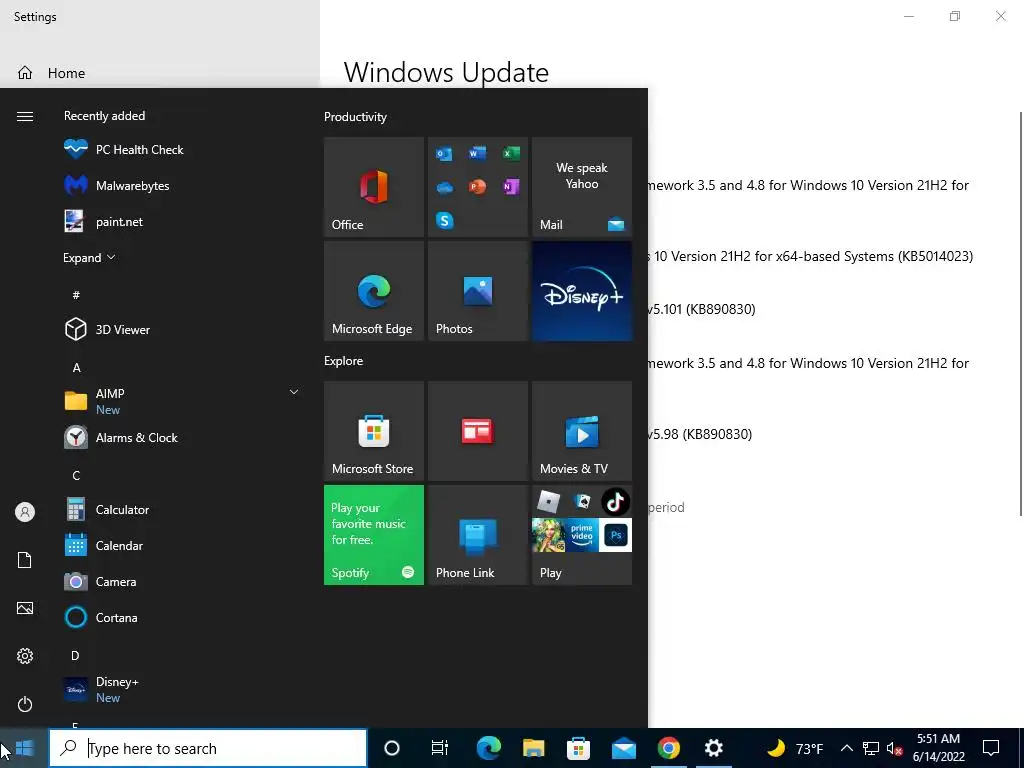Open the Movies & TV tile
Viewport: 1024px width, 768px height.
(x=582, y=431)
